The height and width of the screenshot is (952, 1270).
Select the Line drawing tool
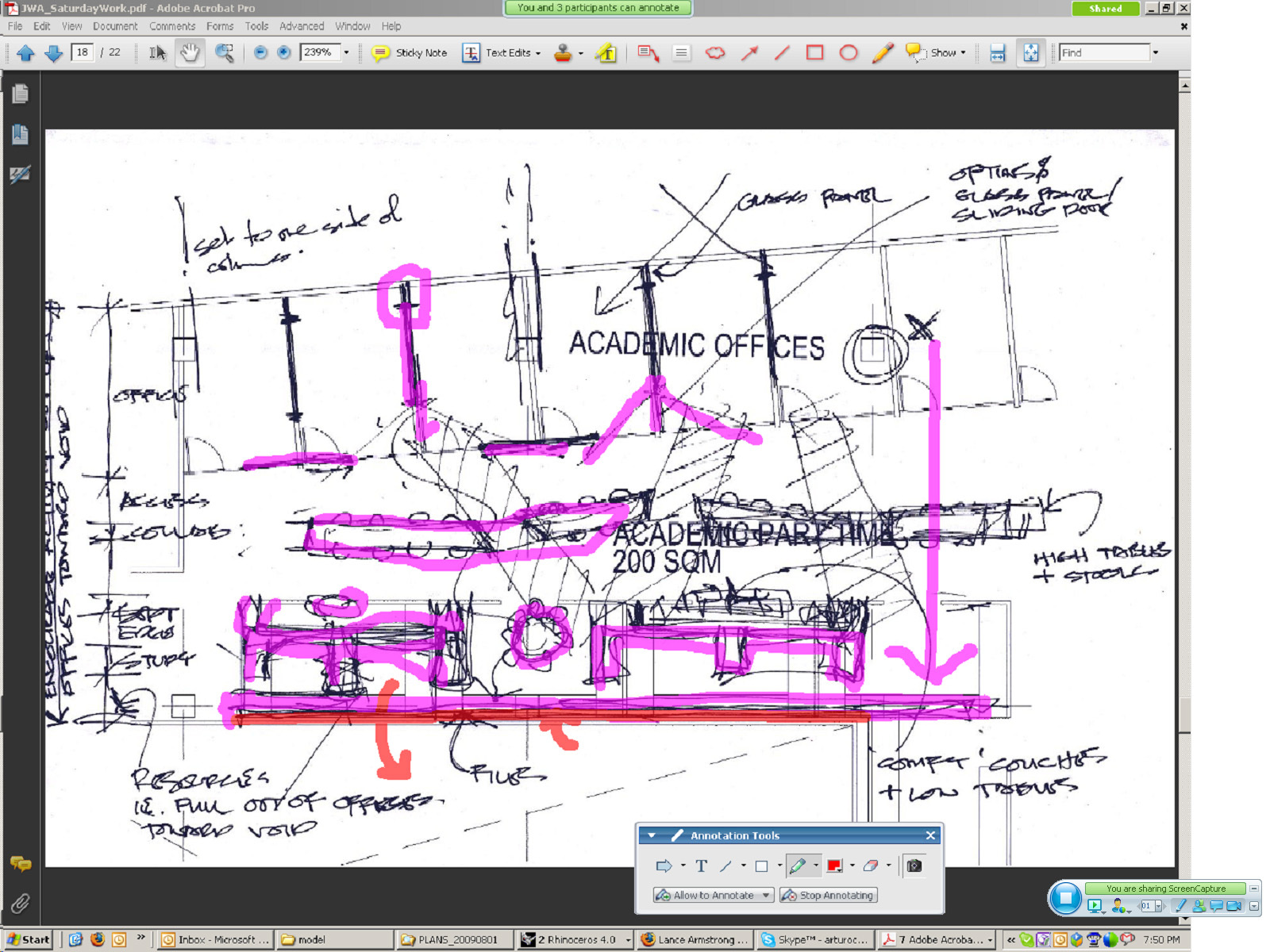[x=782, y=53]
